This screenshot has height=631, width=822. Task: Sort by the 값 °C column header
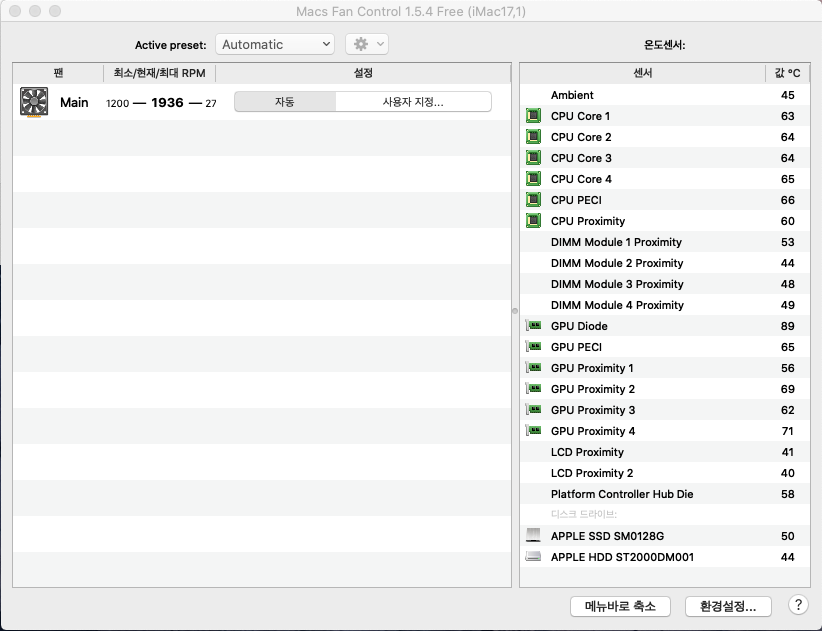pos(787,73)
